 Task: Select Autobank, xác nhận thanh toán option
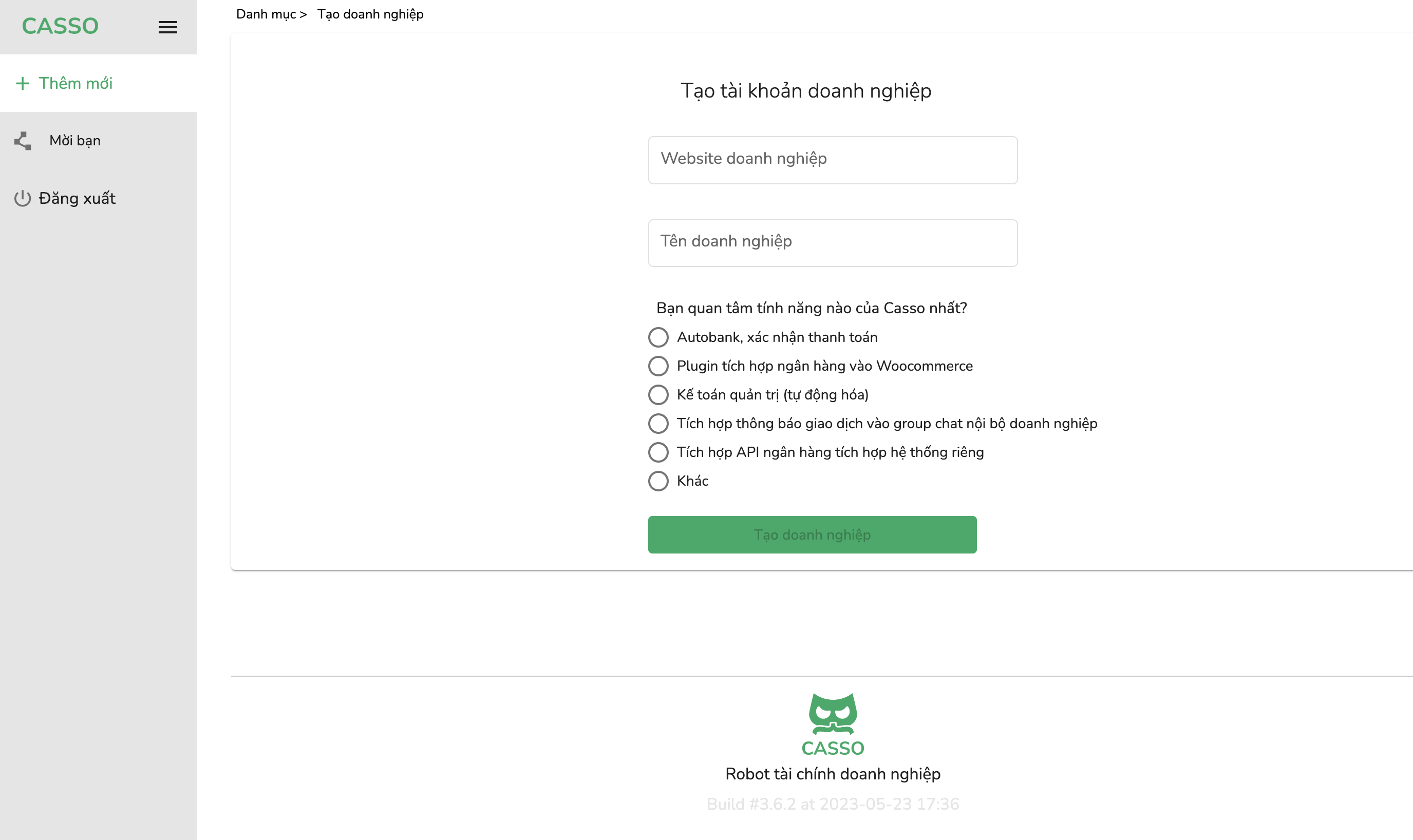pyautogui.click(x=658, y=337)
